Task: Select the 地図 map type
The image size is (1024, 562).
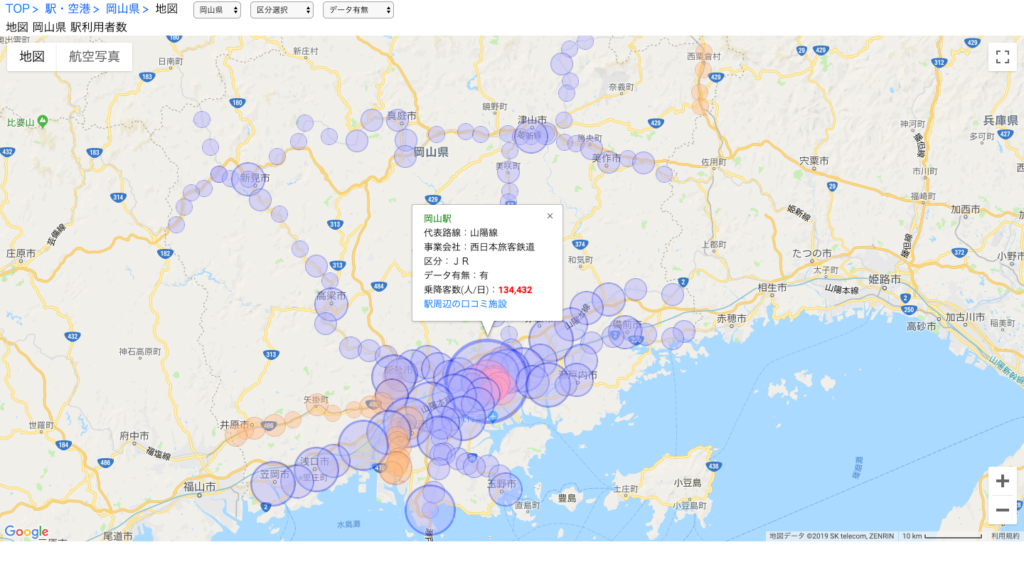Action: tap(32, 57)
